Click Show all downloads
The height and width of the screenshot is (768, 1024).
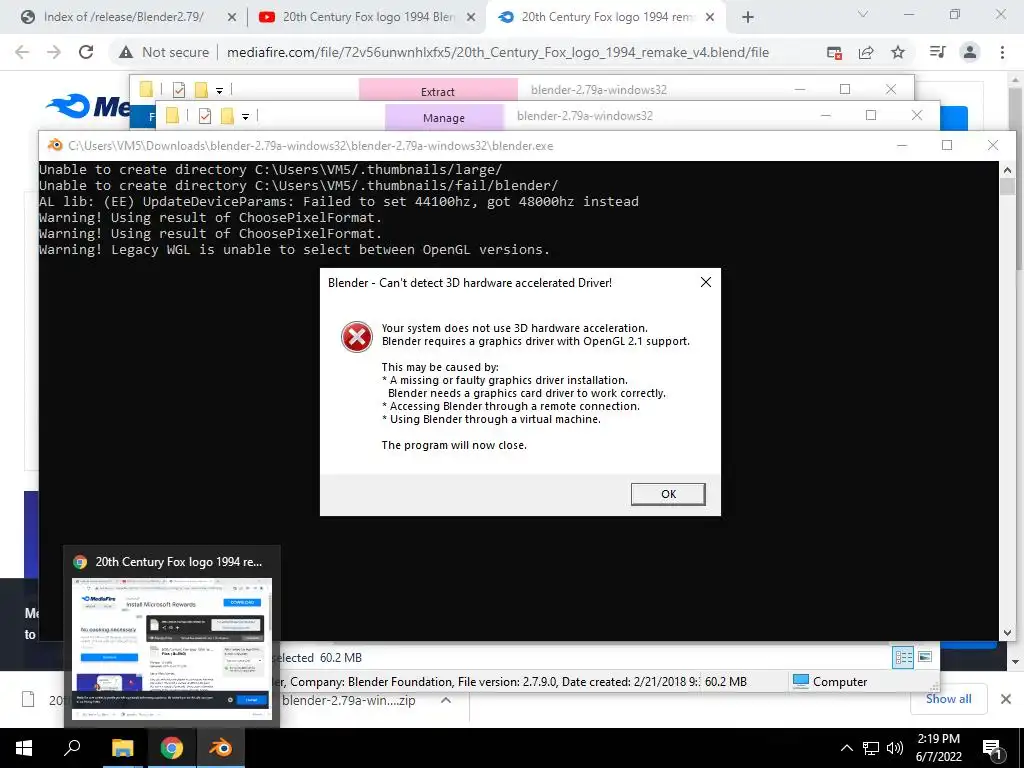[948, 699]
